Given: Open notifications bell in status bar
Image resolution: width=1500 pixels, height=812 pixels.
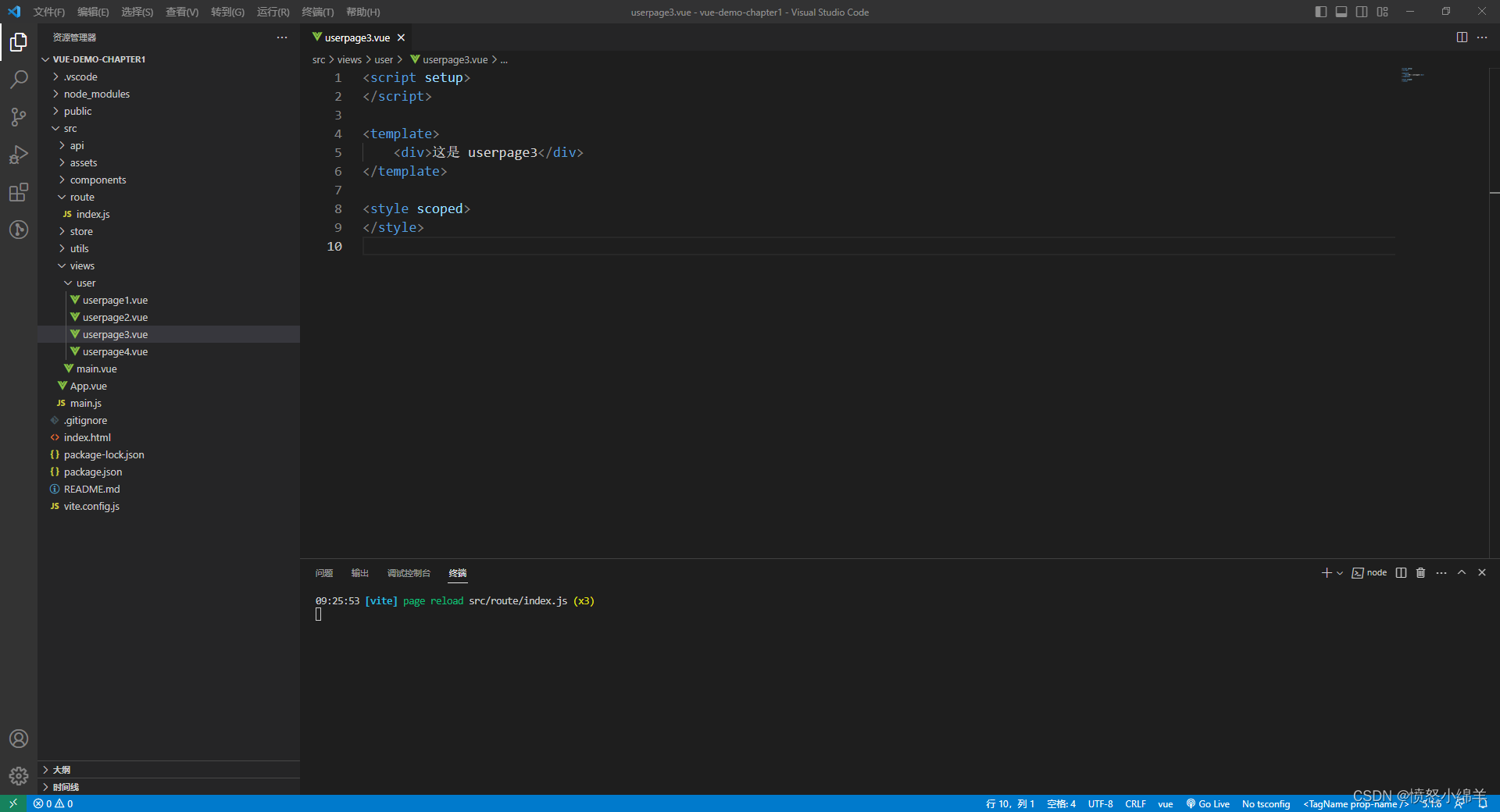Looking at the screenshot, I should pos(1483,803).
